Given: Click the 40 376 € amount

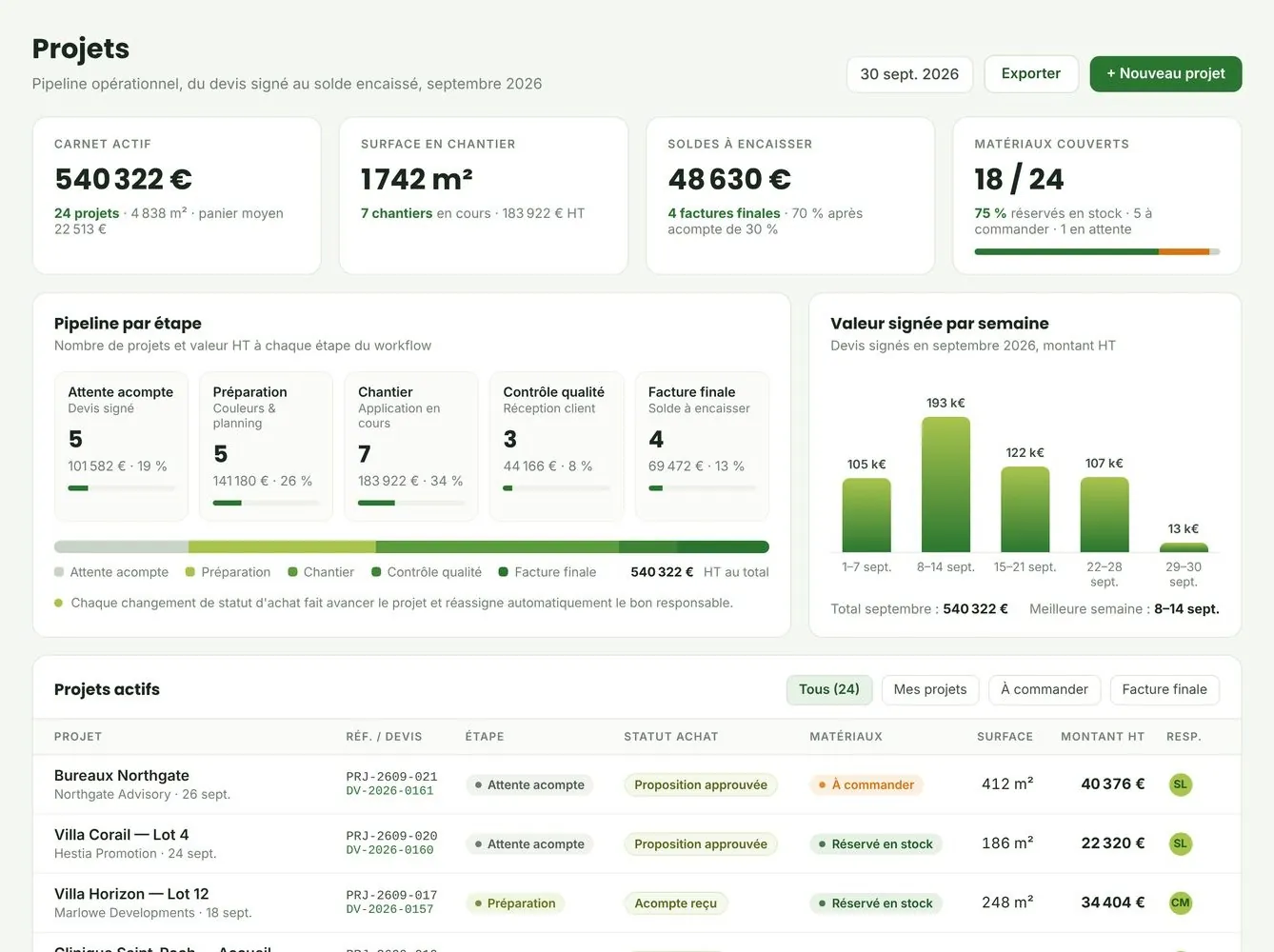Looking at the screenshot, I should coord(1112,784).
